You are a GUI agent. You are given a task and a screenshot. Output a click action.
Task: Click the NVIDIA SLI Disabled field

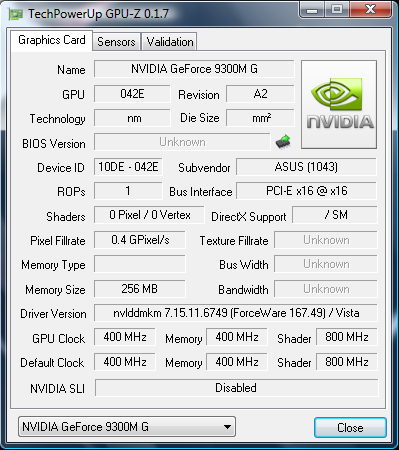[237, 388]
